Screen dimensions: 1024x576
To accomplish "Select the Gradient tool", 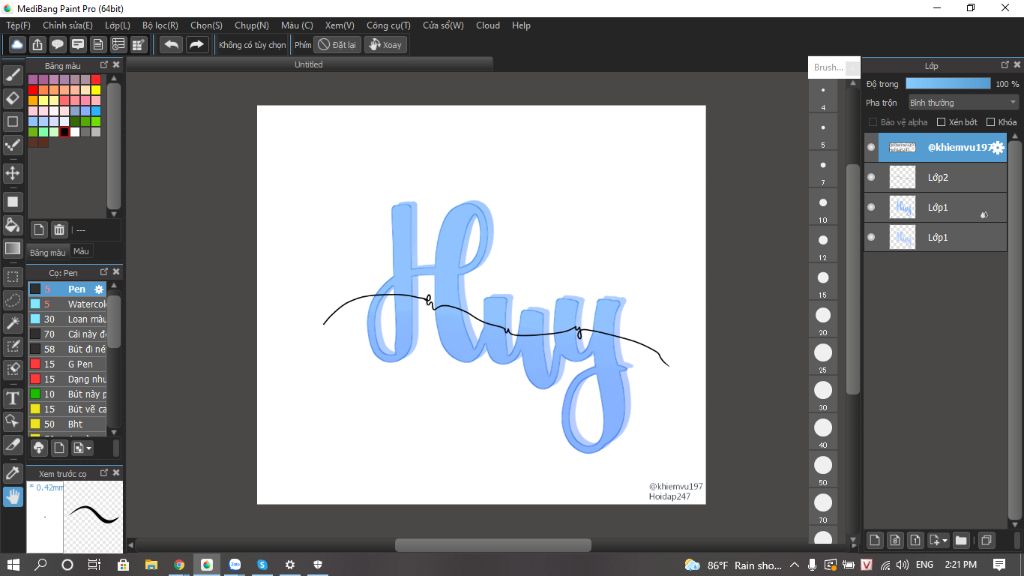I will point(12,248).
